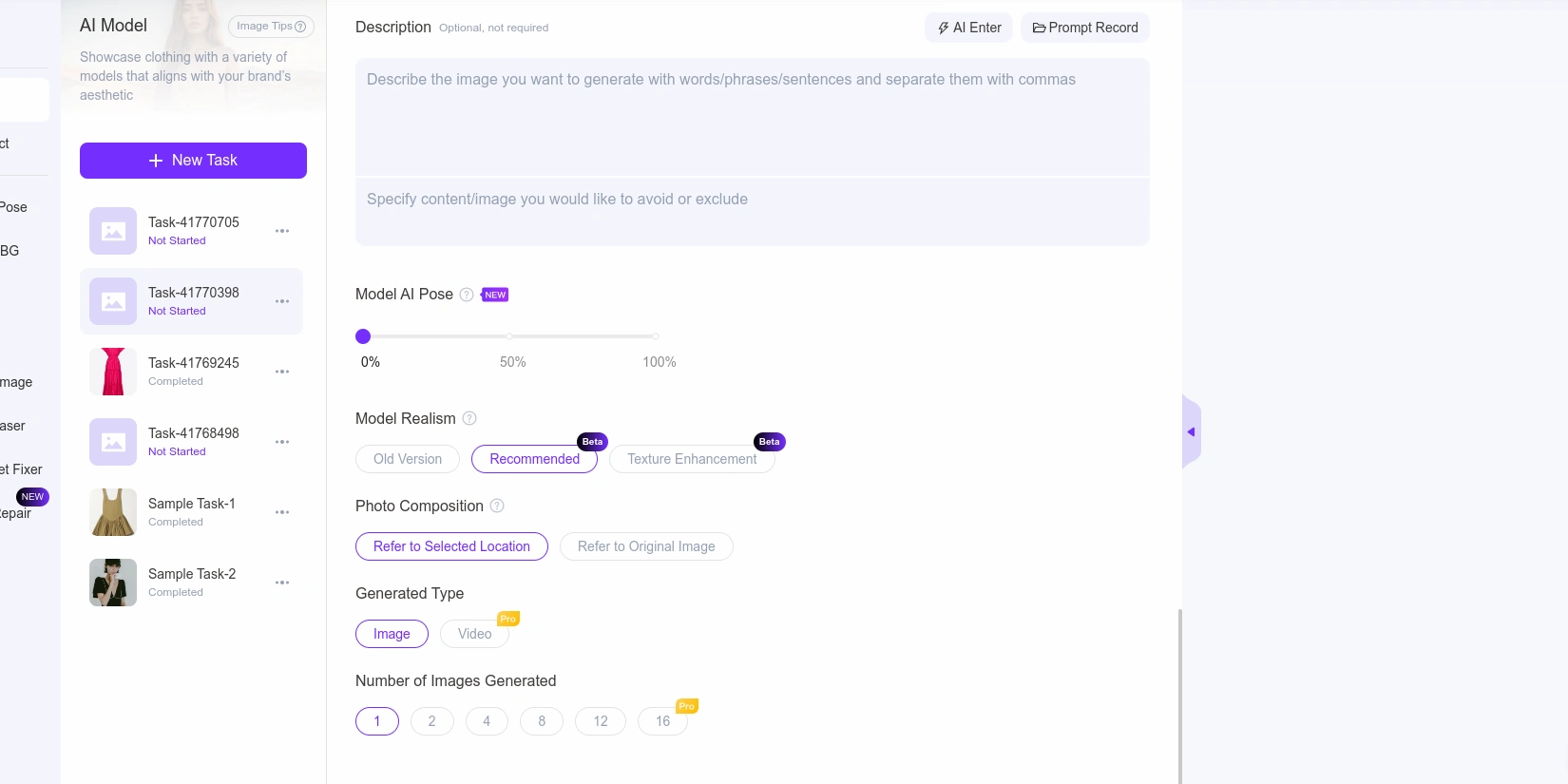
Task: Open more options for Task-41770705
Action: (x=282, y=231)
